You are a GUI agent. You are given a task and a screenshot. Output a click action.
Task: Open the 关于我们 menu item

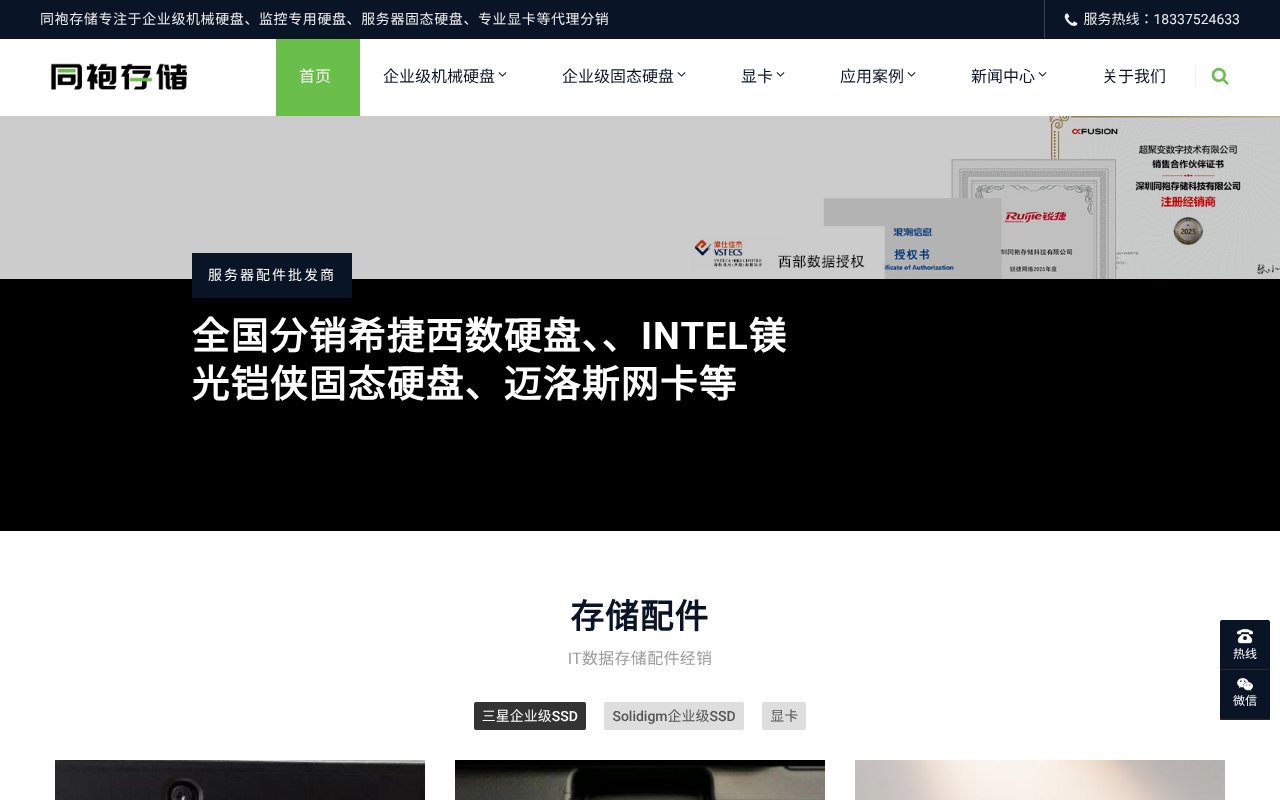[1134, 76]
